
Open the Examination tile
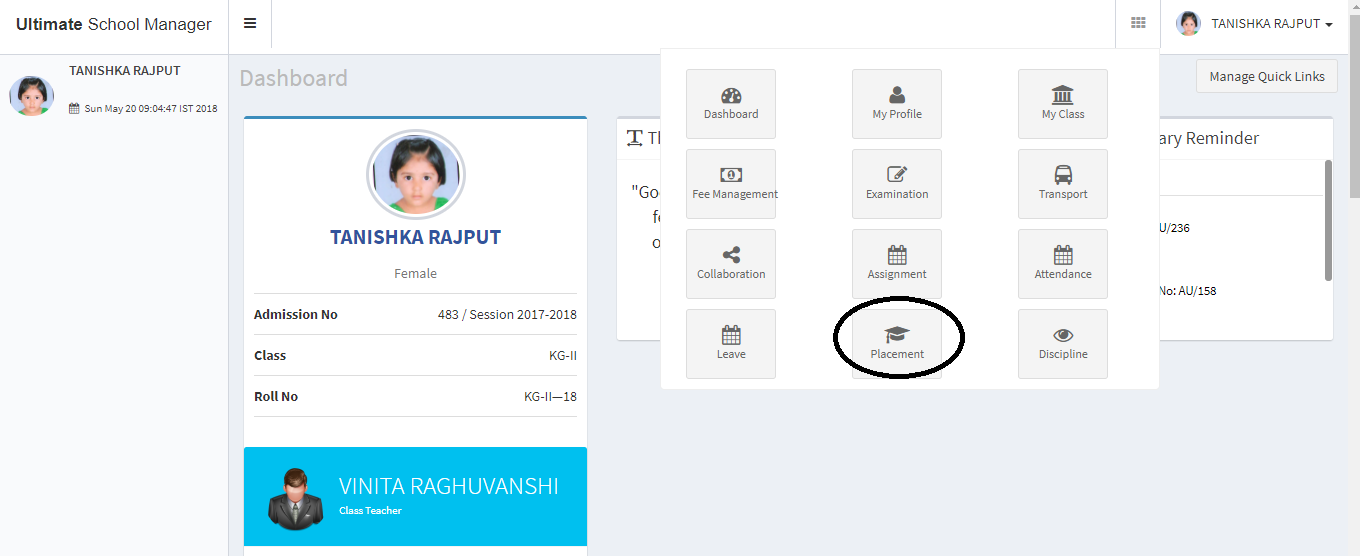tap(897, 184)
